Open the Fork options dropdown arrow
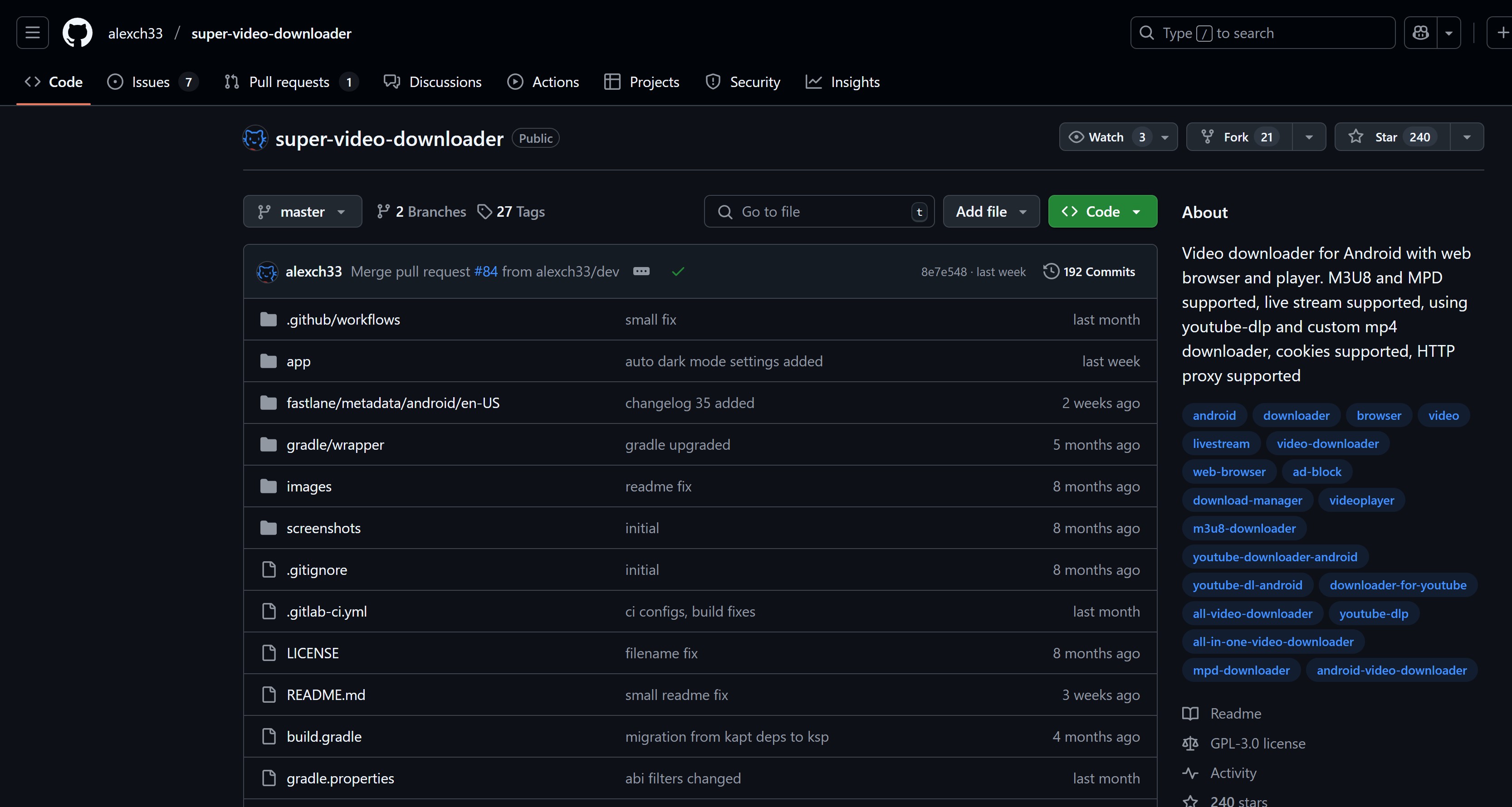1512x807 pixels. point(1309,136)
